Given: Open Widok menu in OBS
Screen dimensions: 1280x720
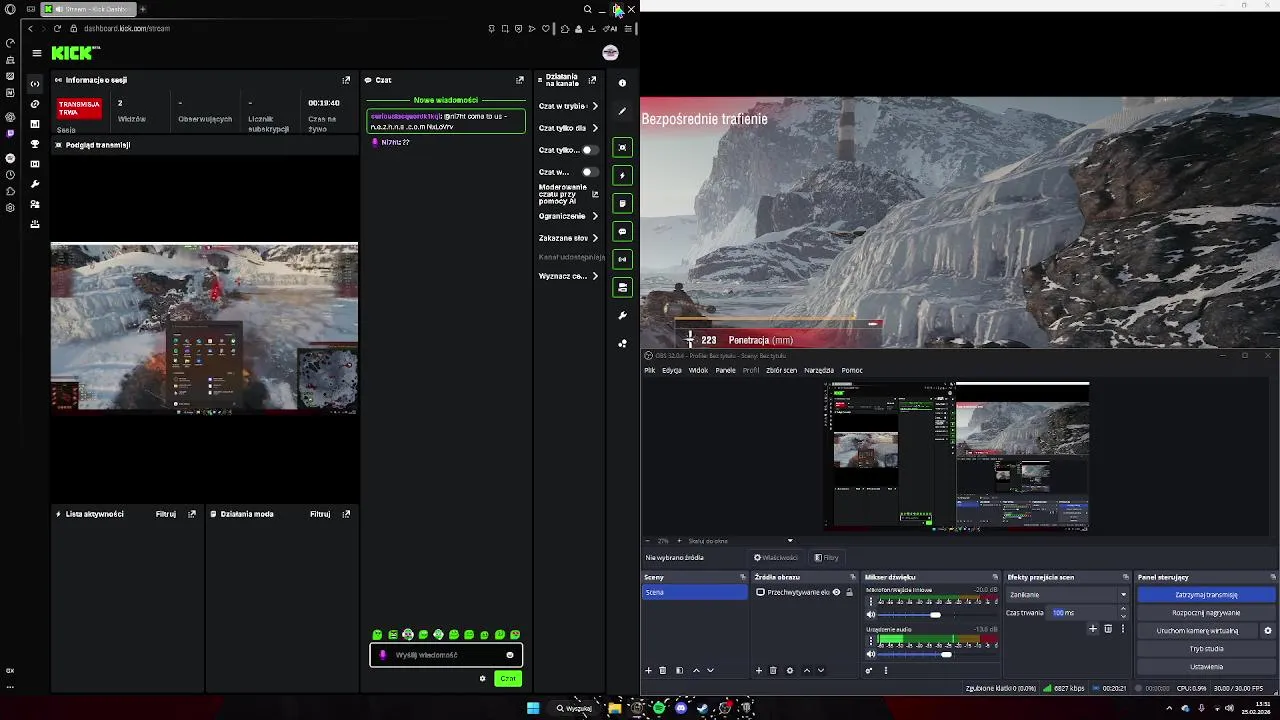Looking at the screenshot, I should tap(698, 370).
